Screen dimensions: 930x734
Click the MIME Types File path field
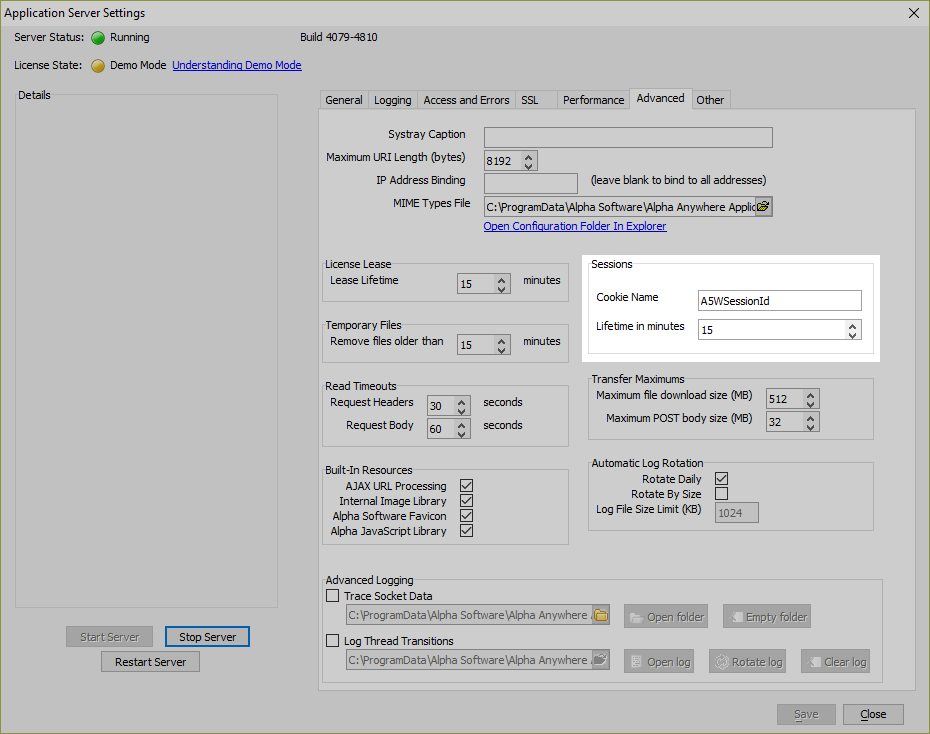point(620,207)
